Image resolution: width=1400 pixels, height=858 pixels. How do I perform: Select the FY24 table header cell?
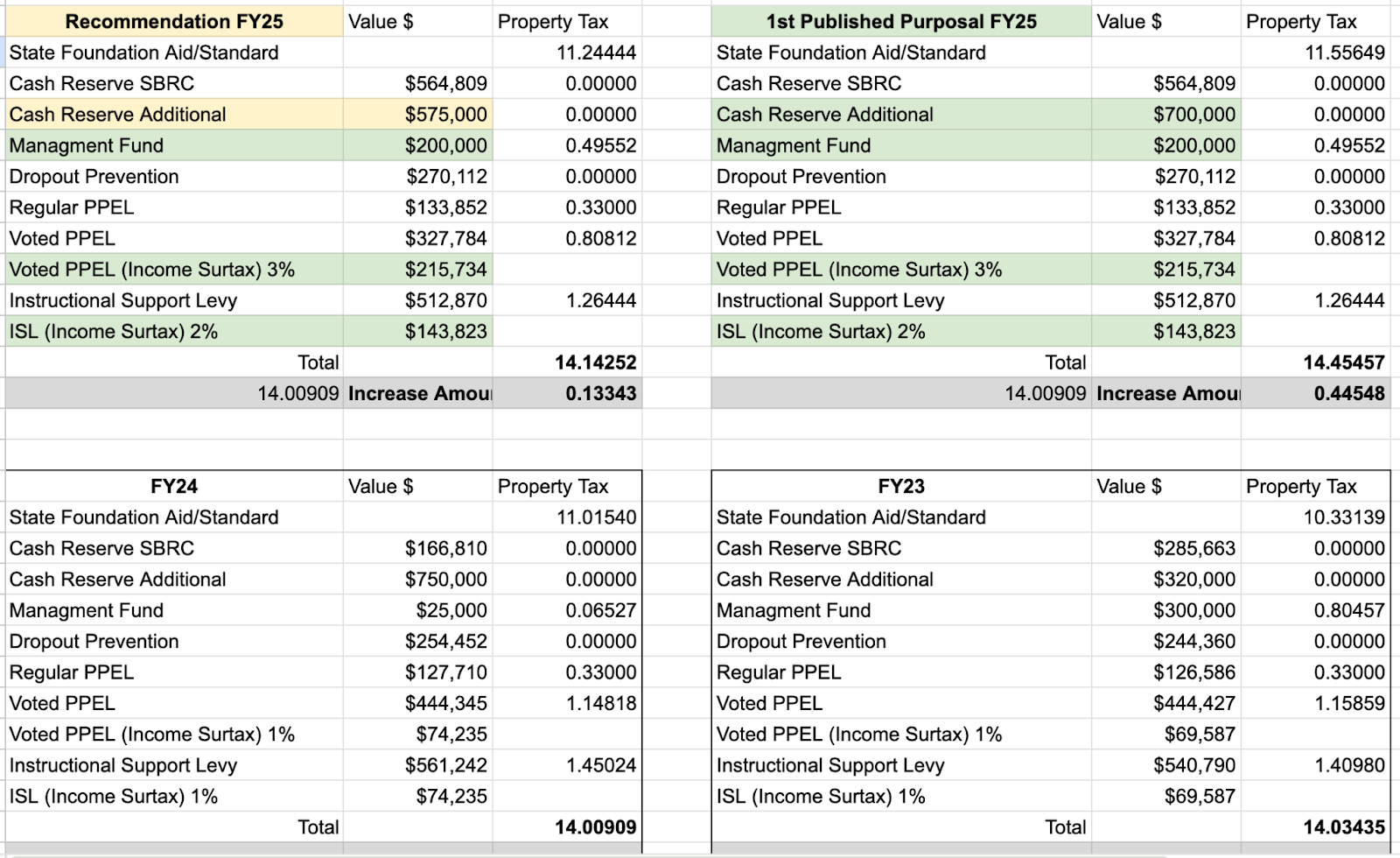[x=174, y=486]
